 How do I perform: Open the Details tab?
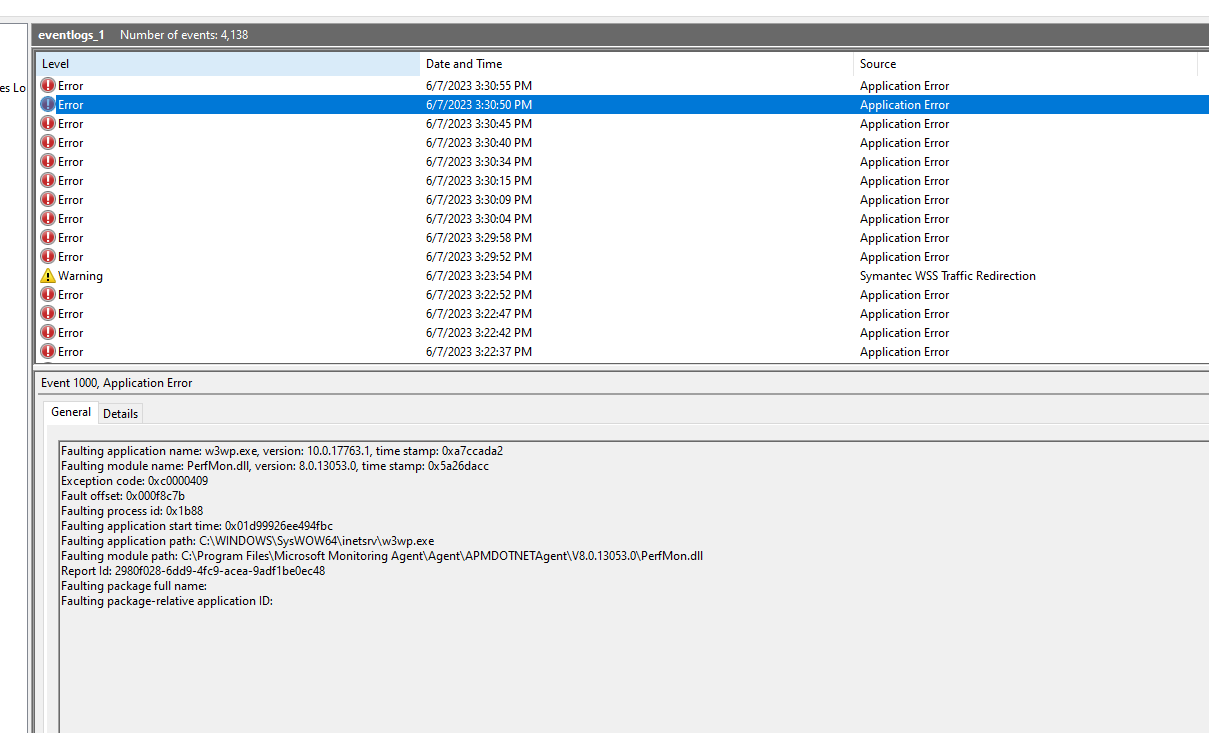[121, 414]
